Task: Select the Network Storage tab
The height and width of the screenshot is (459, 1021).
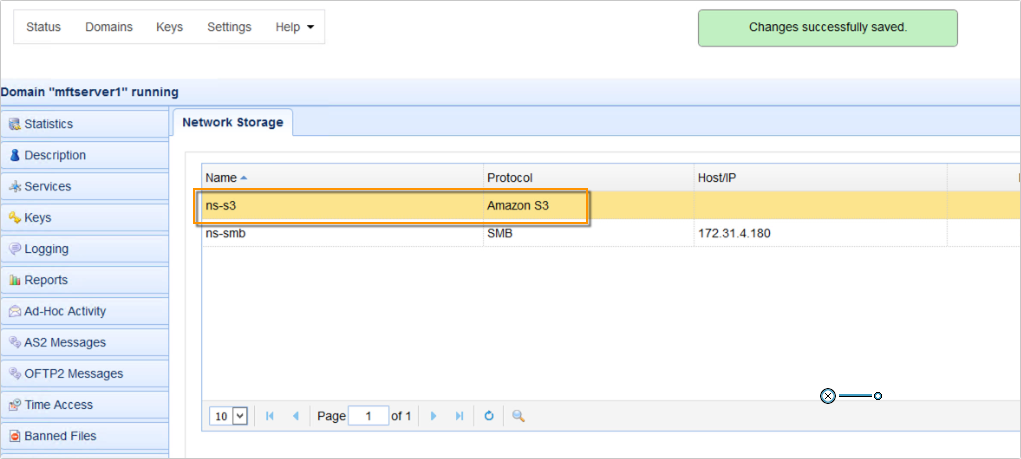Action: point(232,123)
